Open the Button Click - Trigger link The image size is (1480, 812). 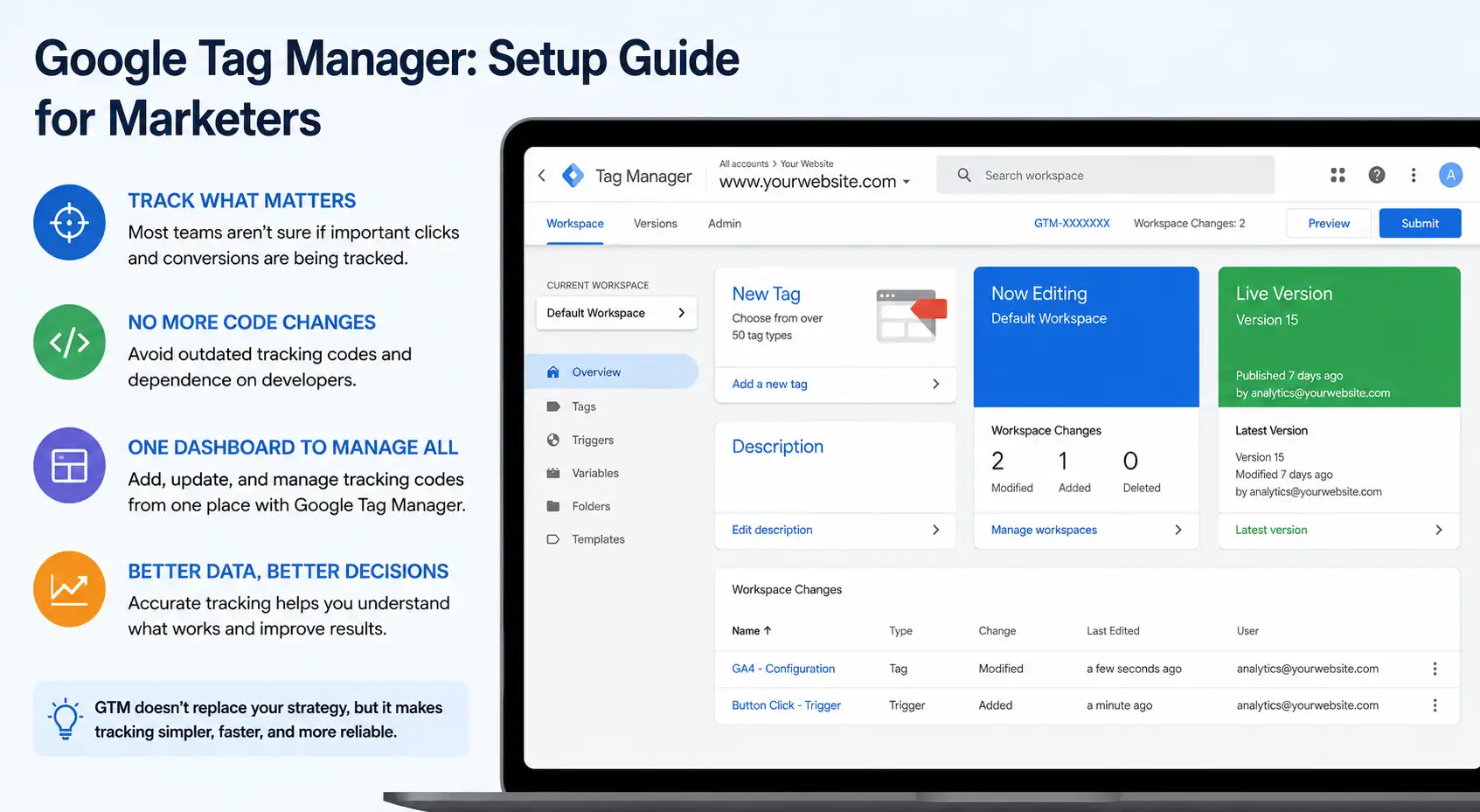click(x=786, y=705)
